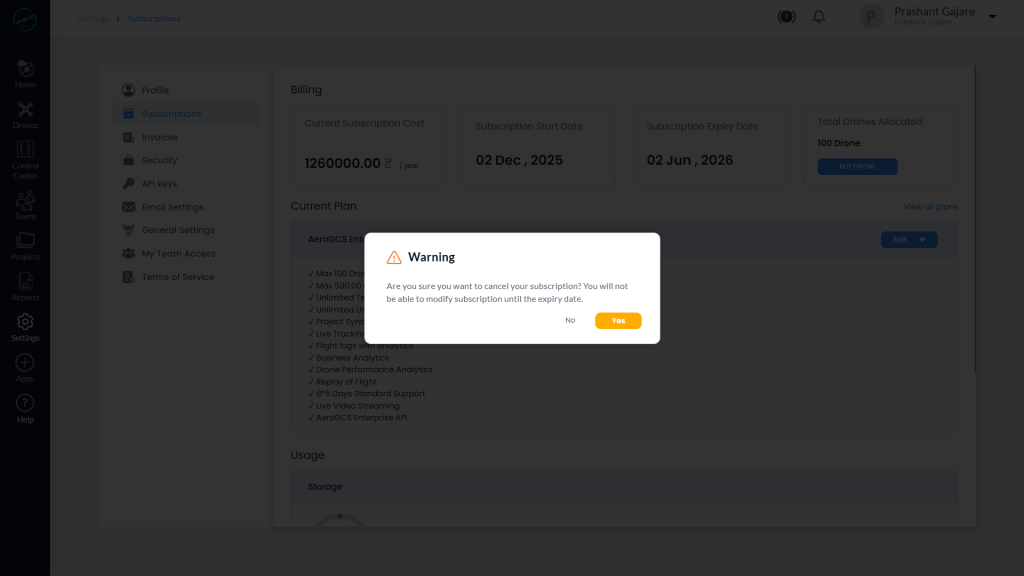Image resolution: width=1024 pixels, height=576 pixels.
Task: Open the Home navigation icon
Action: click(24, 68)
